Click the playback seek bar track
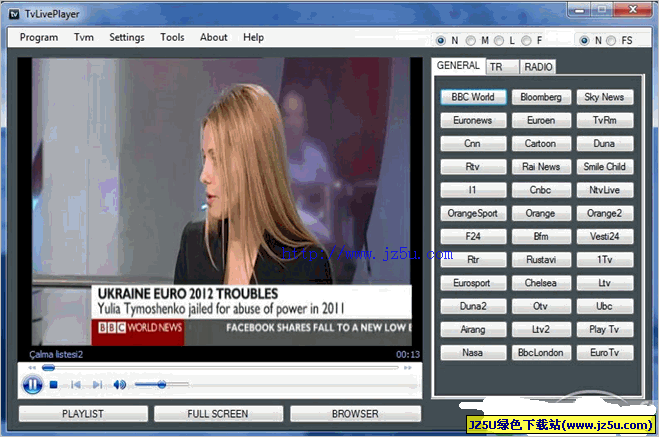 [220, 368]
